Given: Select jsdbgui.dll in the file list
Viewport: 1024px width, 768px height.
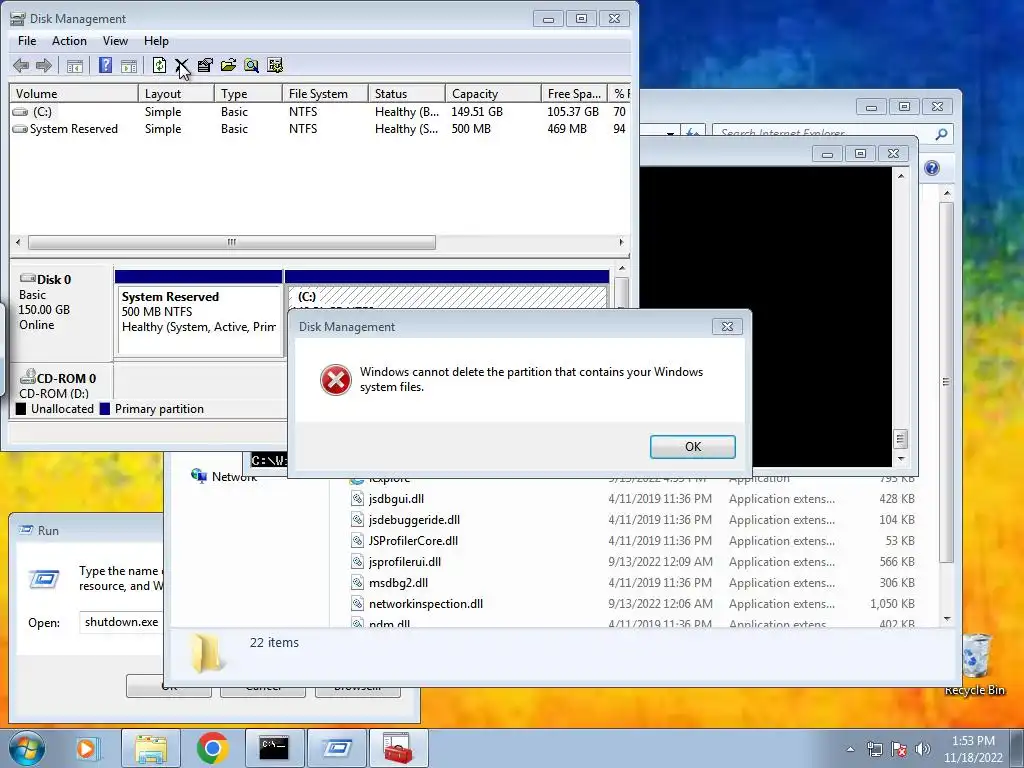Looking at the screenshot, I should coord(396,499).
